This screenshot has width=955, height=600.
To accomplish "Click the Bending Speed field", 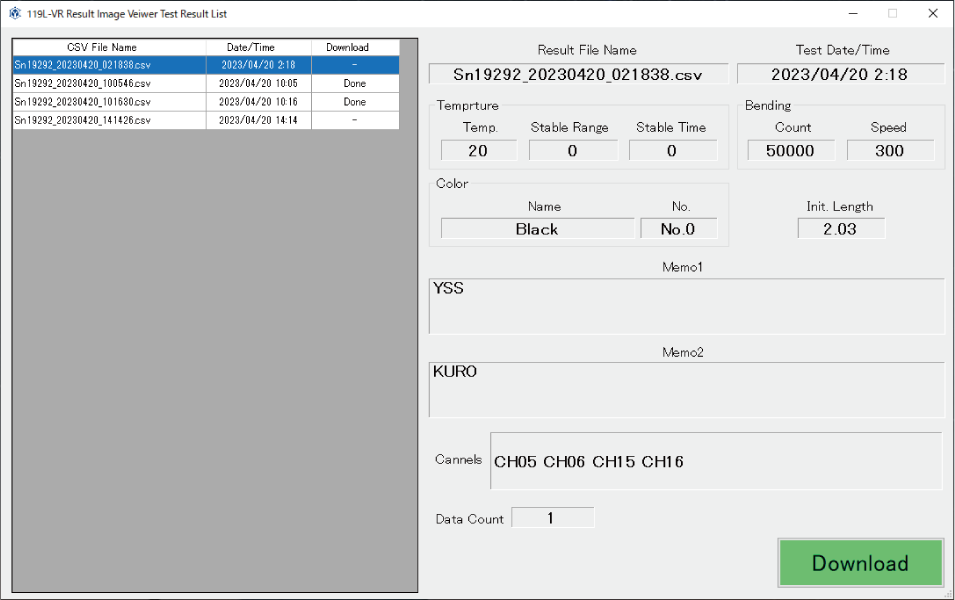I will 889,151.
